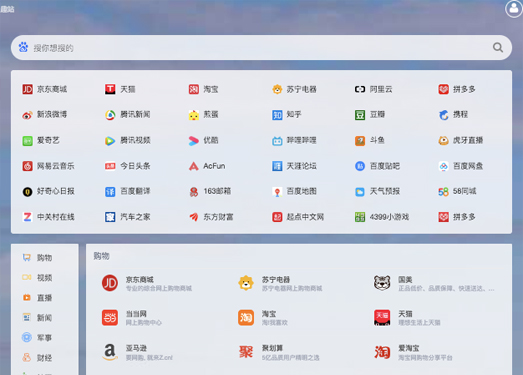
Task: Click the 网易云音乐 icon
Action: click(x=27, y=166)
